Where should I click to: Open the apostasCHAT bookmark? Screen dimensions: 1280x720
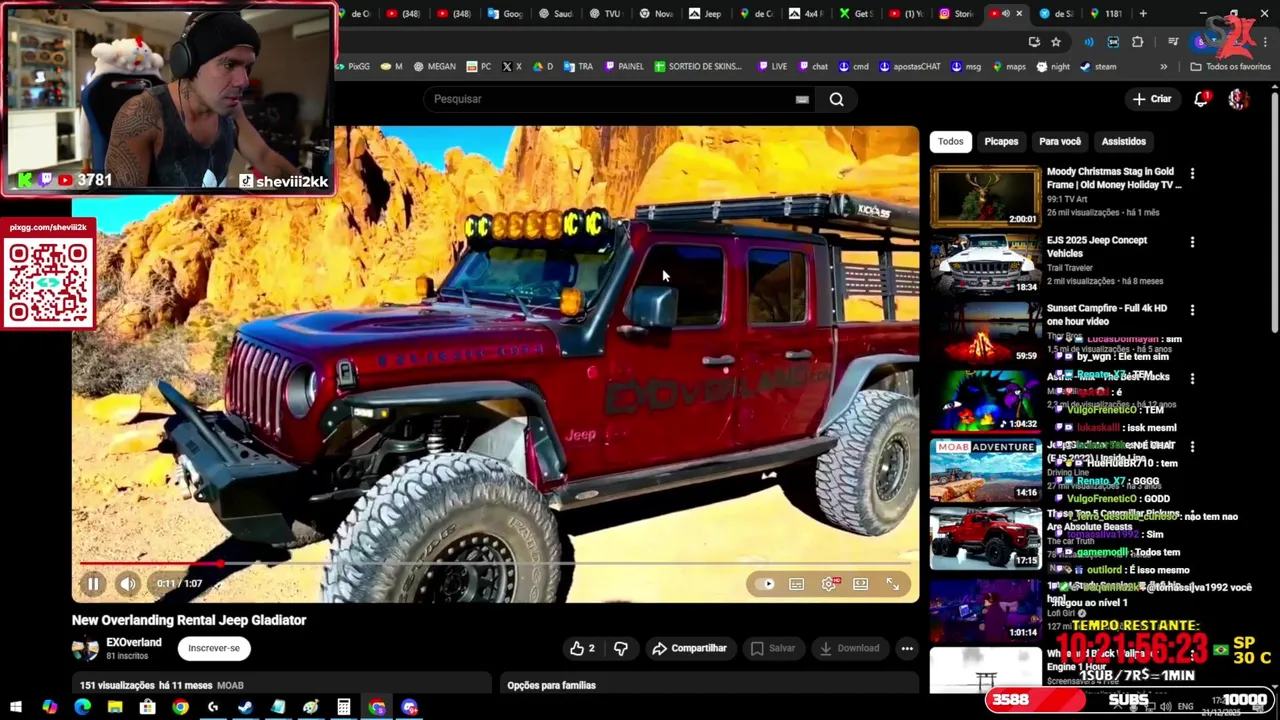coord(910,66)
